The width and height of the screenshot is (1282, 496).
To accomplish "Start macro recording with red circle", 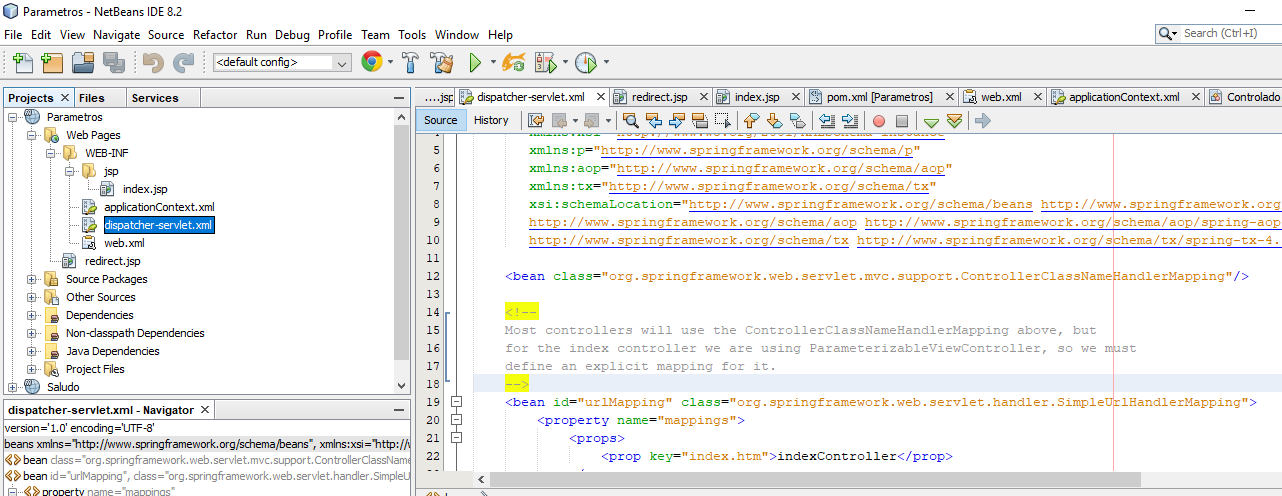I will click(x=879, y=121).
